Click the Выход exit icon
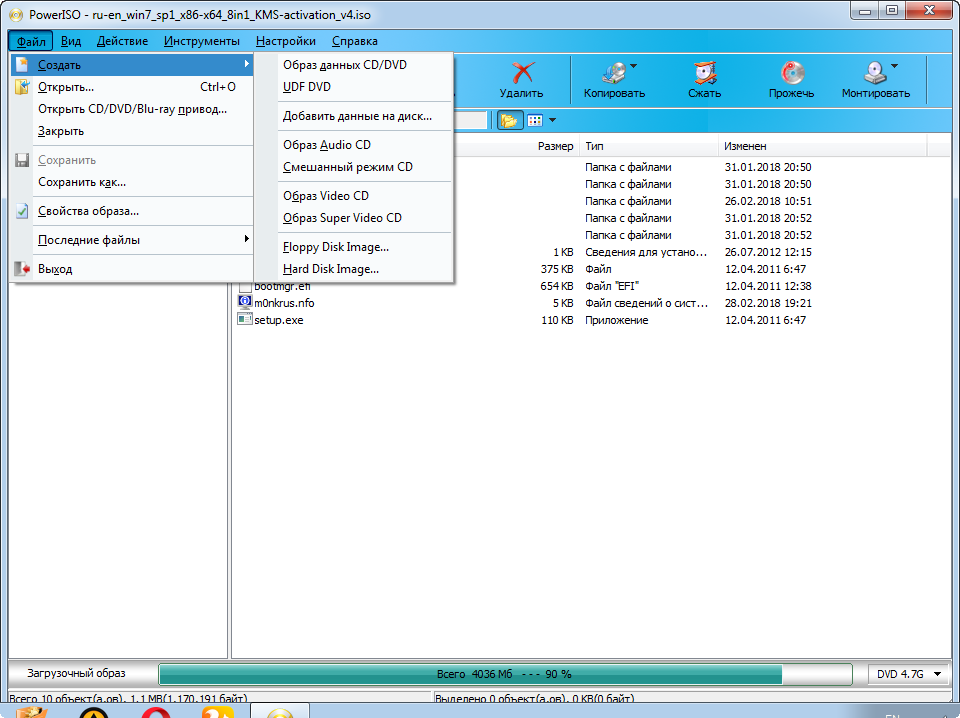 (x=22, y=269)
